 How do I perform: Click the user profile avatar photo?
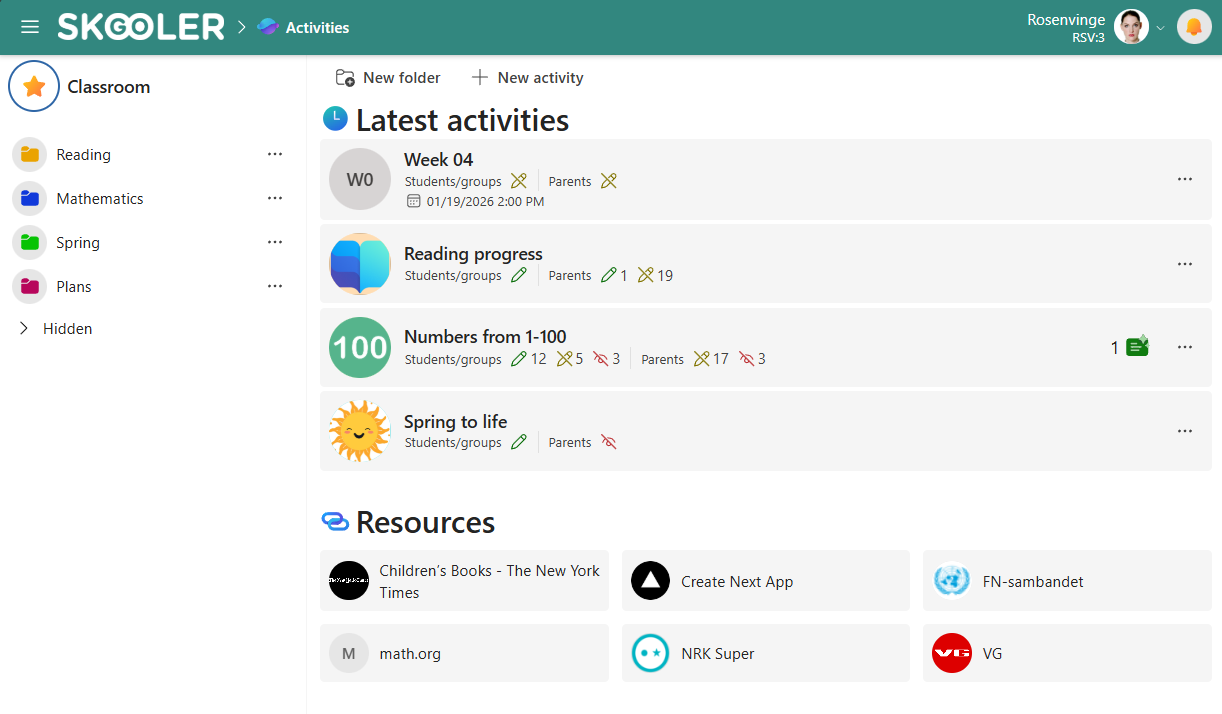(1131, 27)
